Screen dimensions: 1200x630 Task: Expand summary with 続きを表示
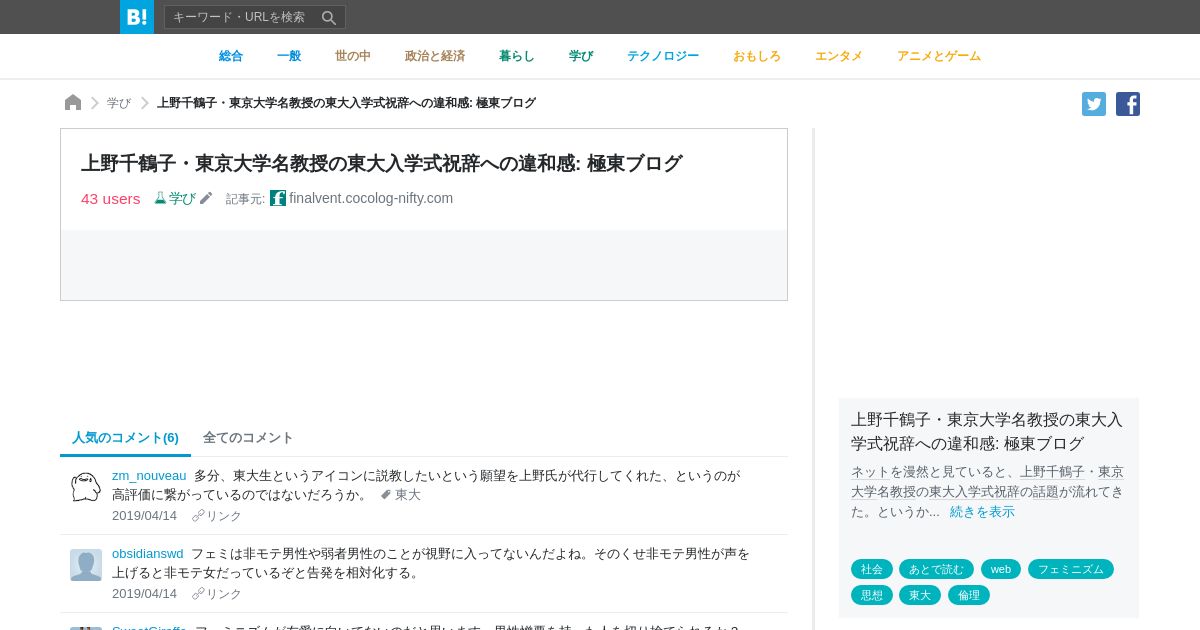tap(982, 512)
